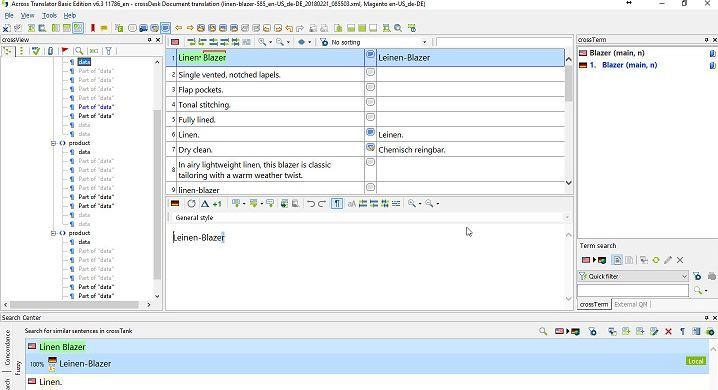This screenshot has height=390, width=718.
Task: Click the undo arrow in target editor toolbar
Action: [x=311, y=203]
